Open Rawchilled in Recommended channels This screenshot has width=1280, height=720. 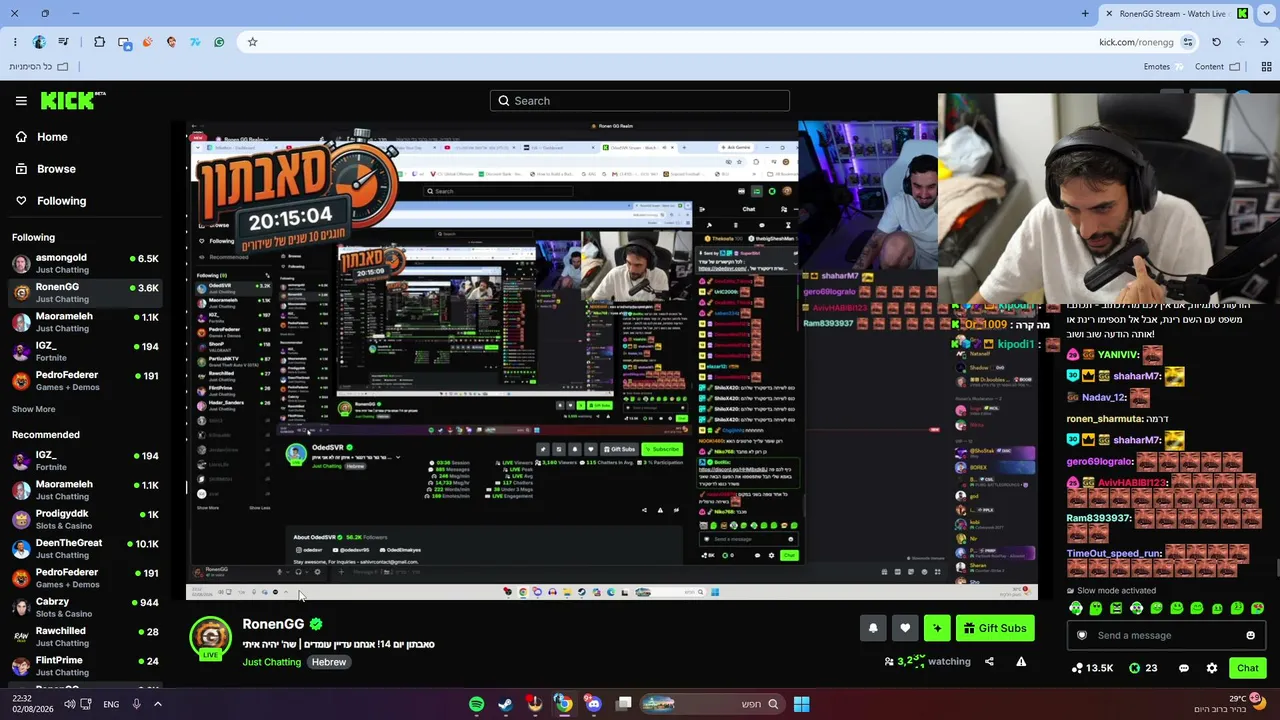point(85,637)
